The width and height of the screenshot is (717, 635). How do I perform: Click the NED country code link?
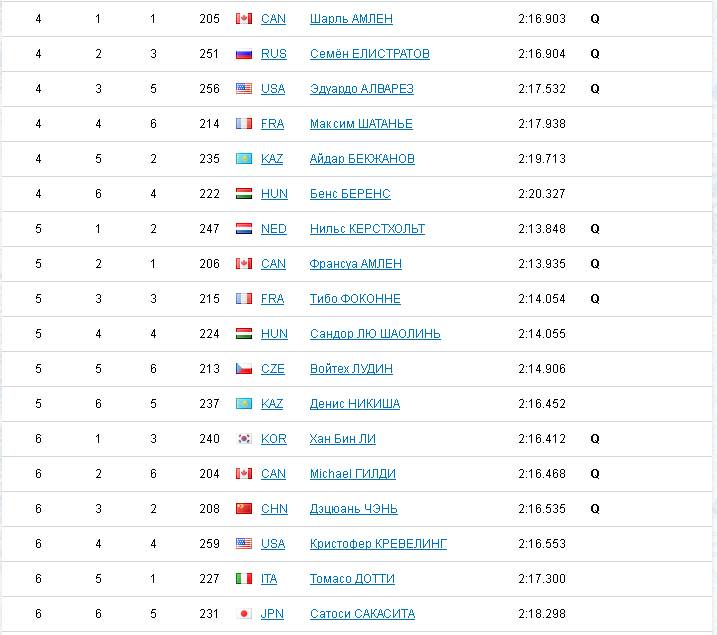(x=273, y=229)
